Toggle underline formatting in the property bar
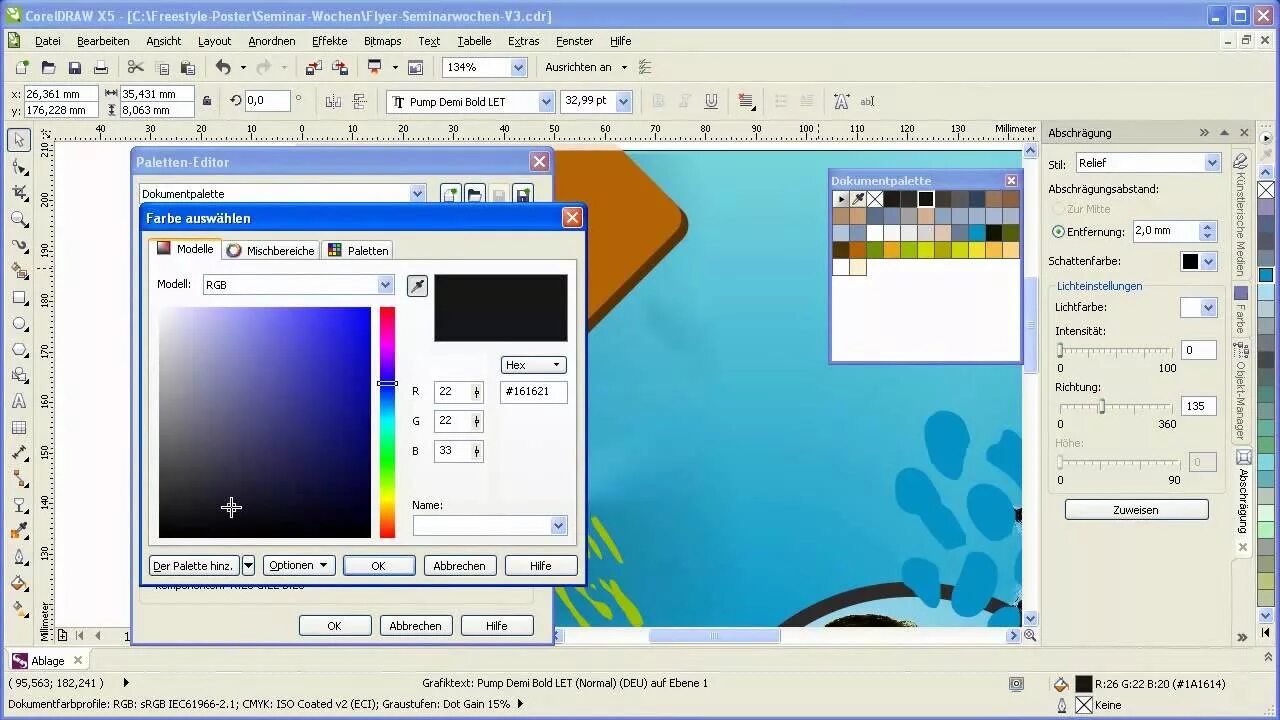Viewport: 1280px width, 720px height. (711, 101)
